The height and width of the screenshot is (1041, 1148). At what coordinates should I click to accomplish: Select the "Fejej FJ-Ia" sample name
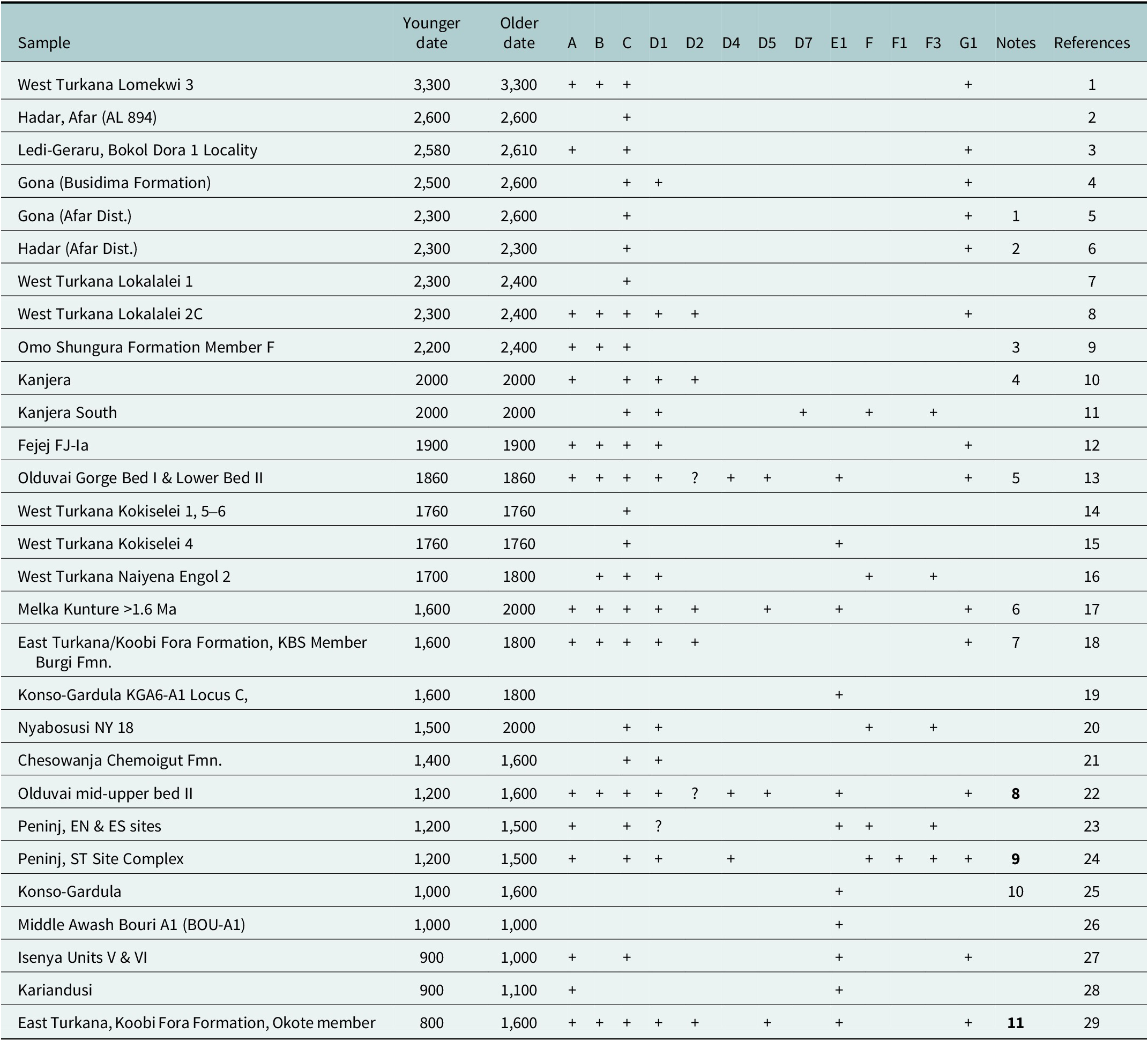[x=53, y=445]
